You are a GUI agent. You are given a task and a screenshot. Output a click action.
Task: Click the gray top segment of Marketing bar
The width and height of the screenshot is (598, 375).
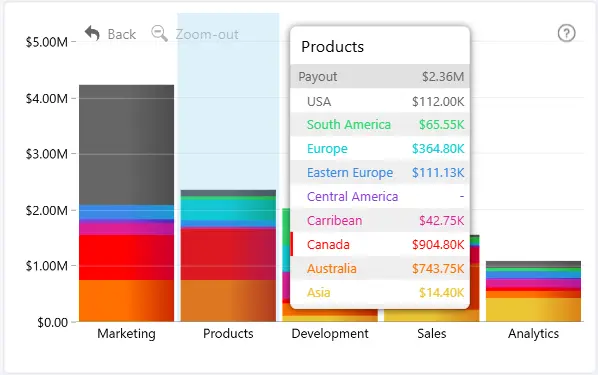point(127,145)
